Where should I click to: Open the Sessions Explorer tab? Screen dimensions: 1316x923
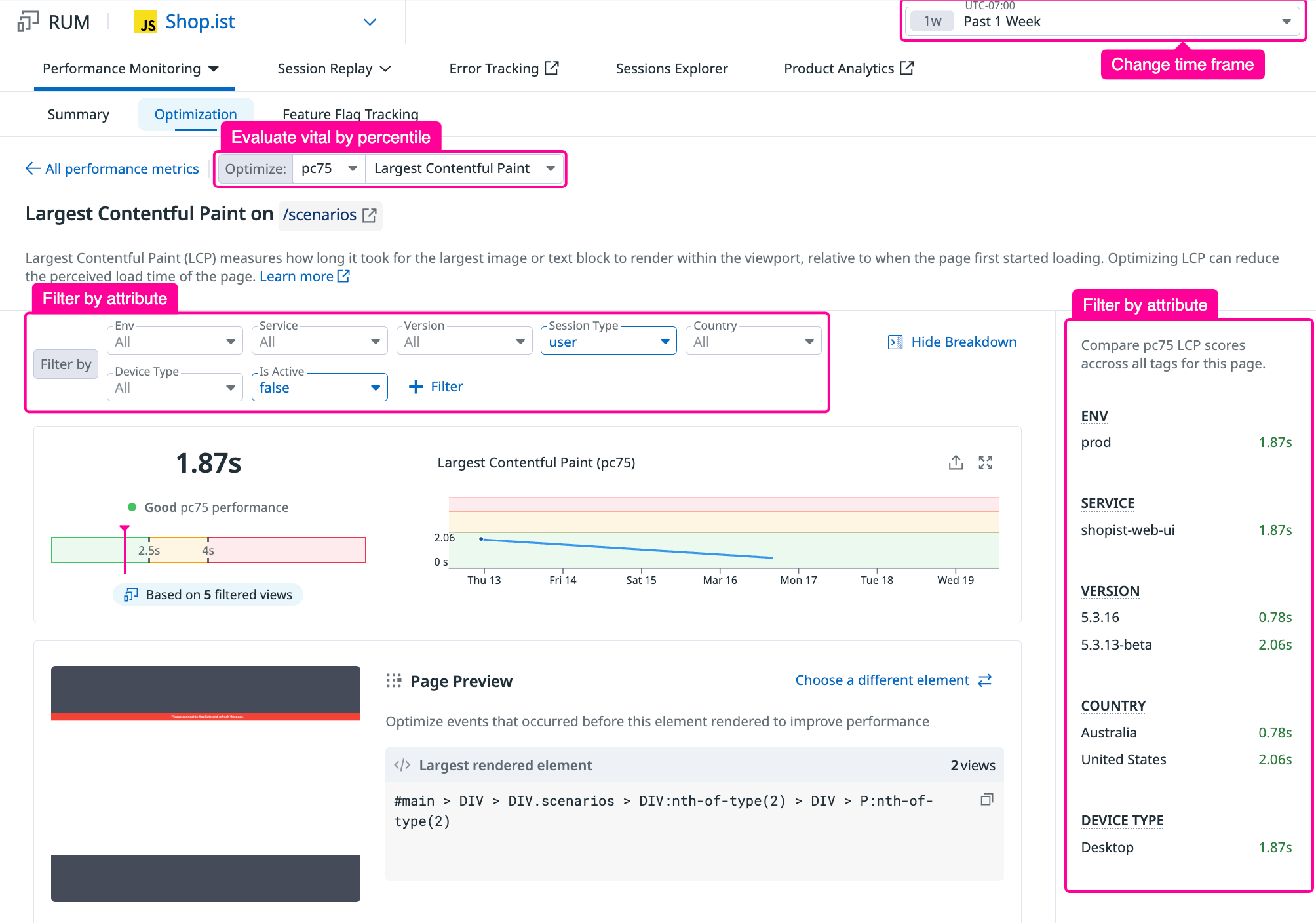[670, 68]
